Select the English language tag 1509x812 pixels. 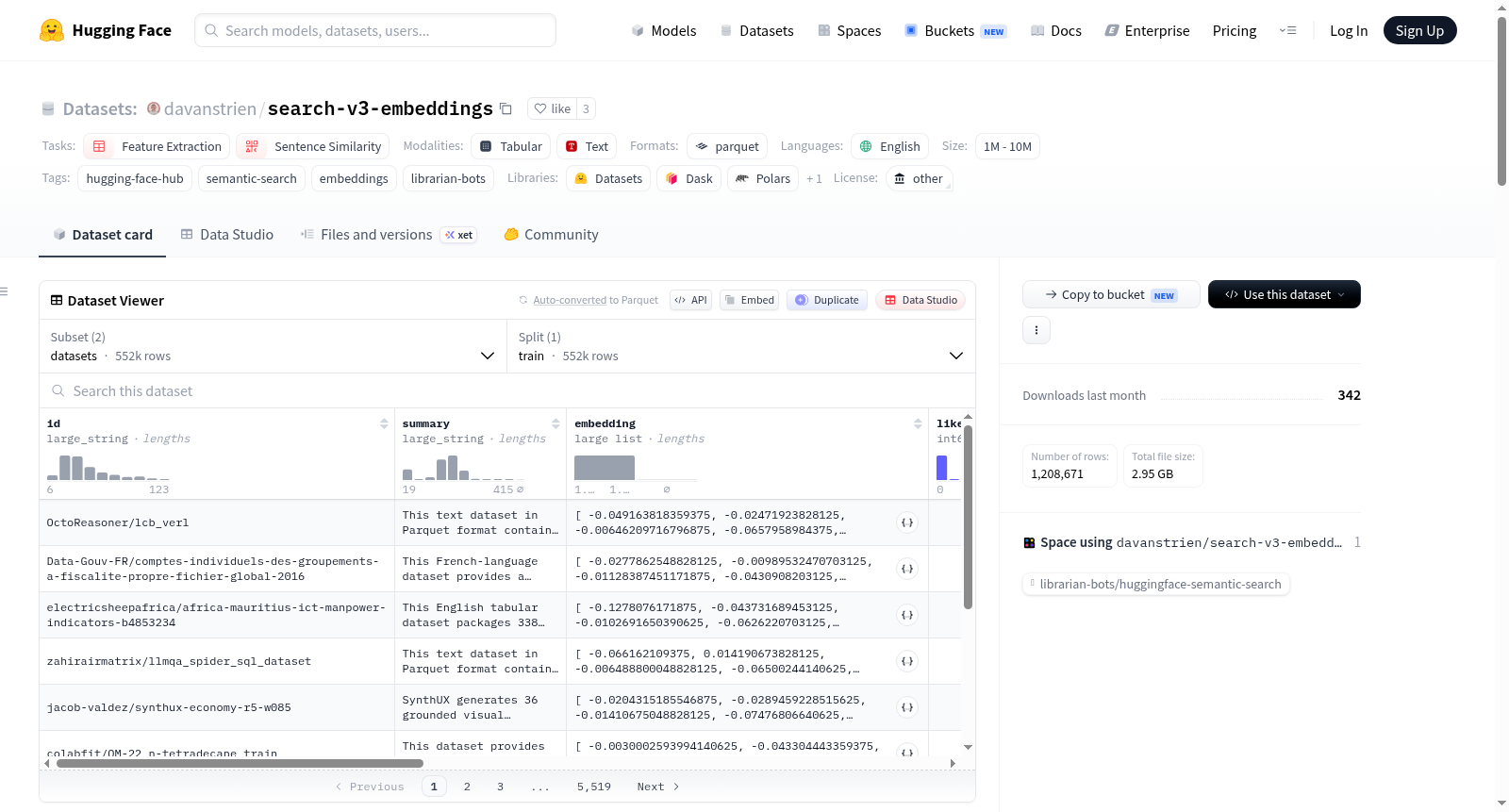(889, 146)
